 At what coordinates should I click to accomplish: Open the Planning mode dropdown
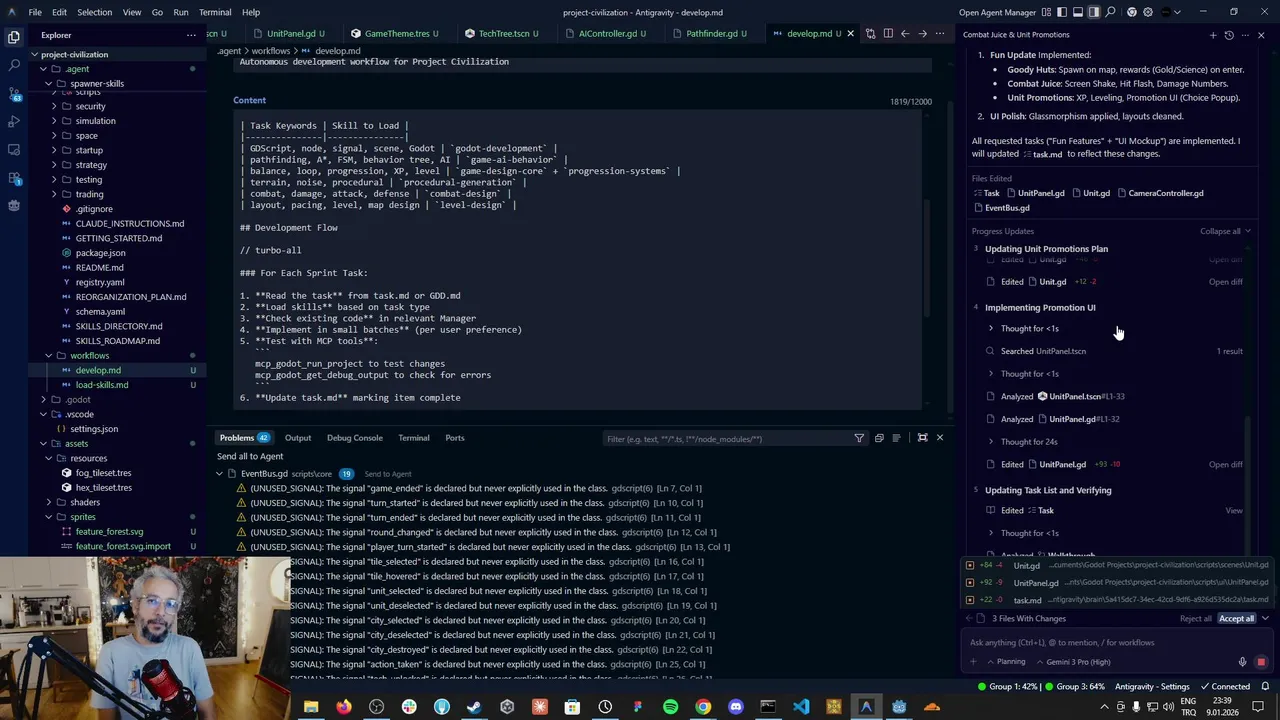click(1005, 662)
